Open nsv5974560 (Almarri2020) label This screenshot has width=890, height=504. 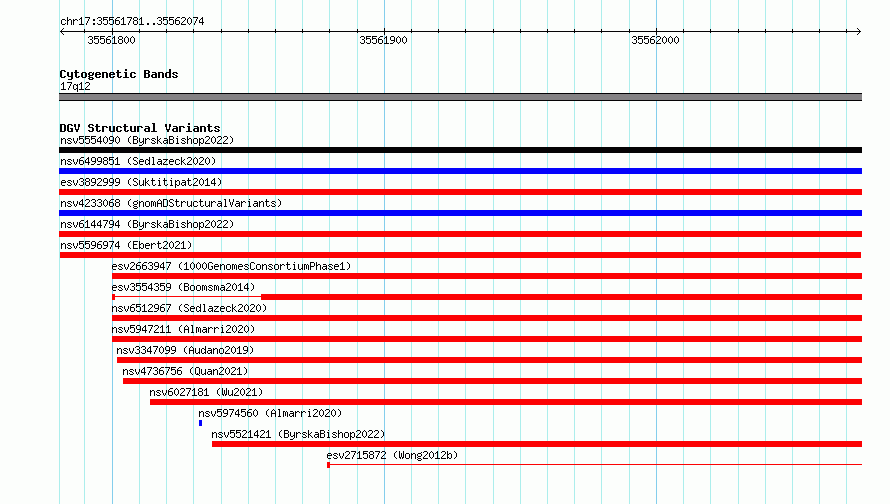[270, 413]
